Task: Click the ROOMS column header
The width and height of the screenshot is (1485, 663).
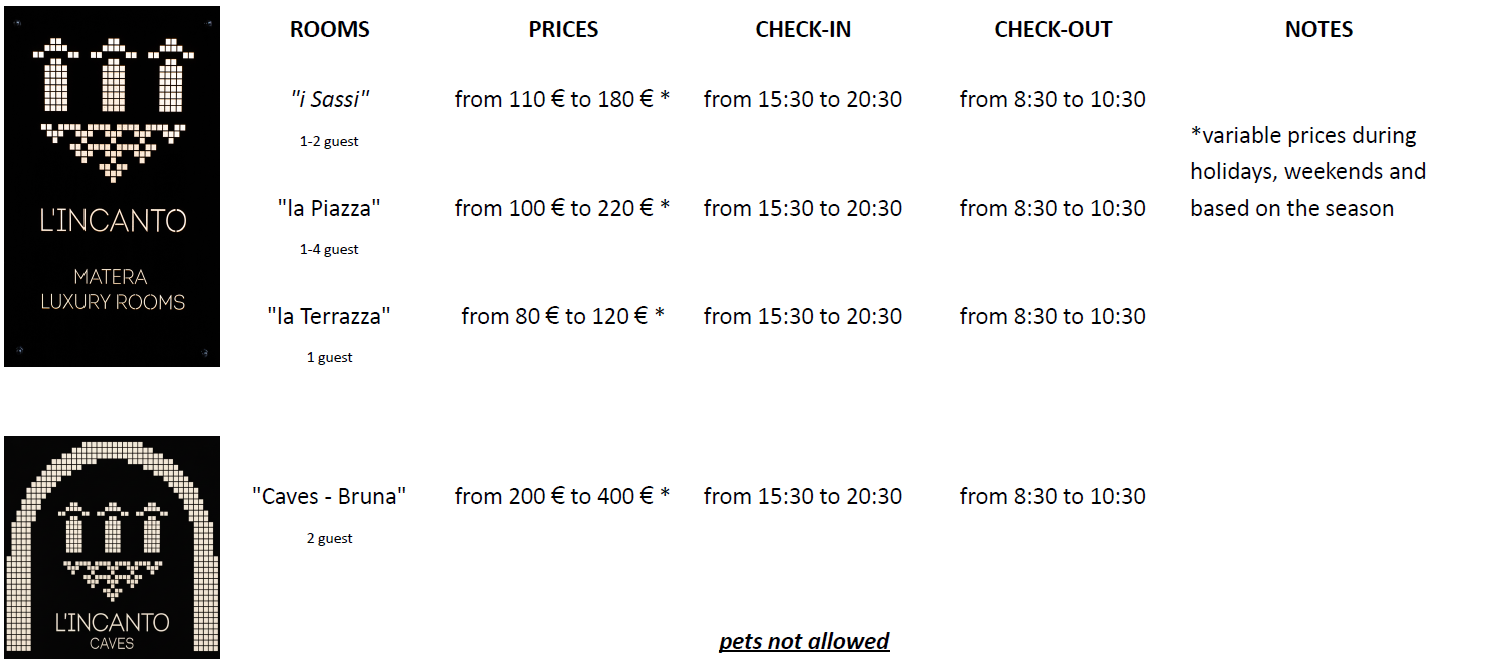Action: [330, 30]
